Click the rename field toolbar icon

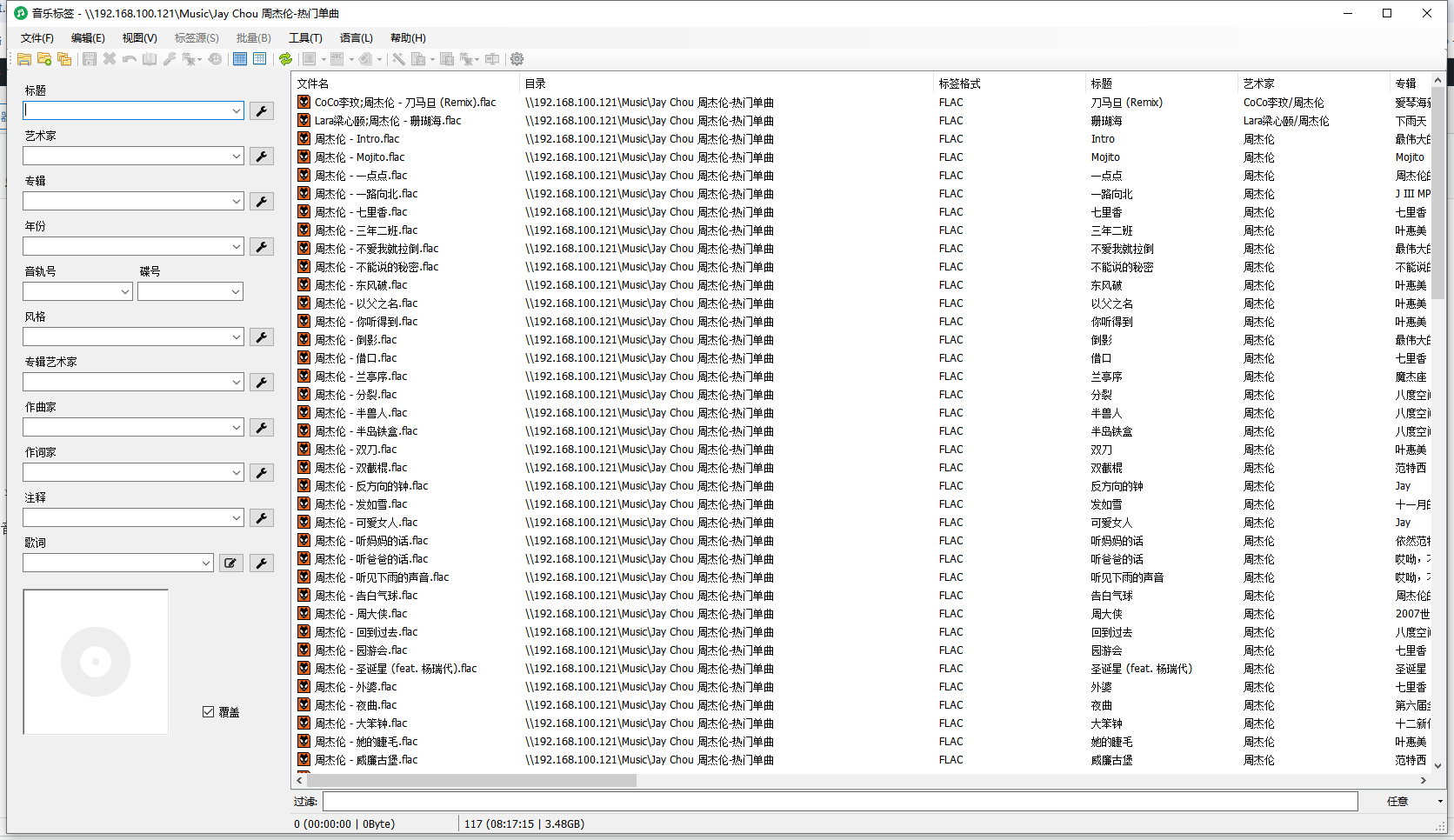[x=492, y=59]
